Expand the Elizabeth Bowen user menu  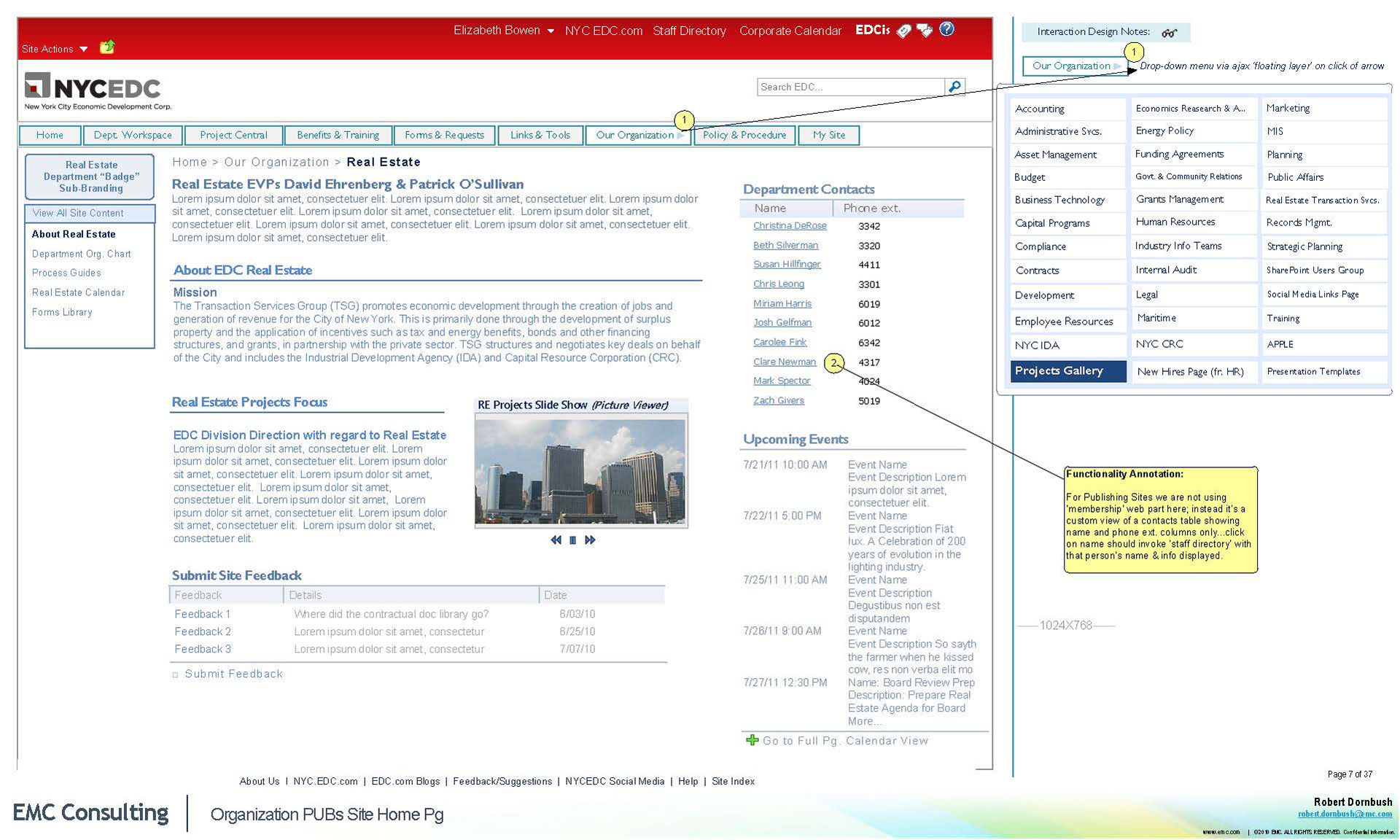coord(551,31)
